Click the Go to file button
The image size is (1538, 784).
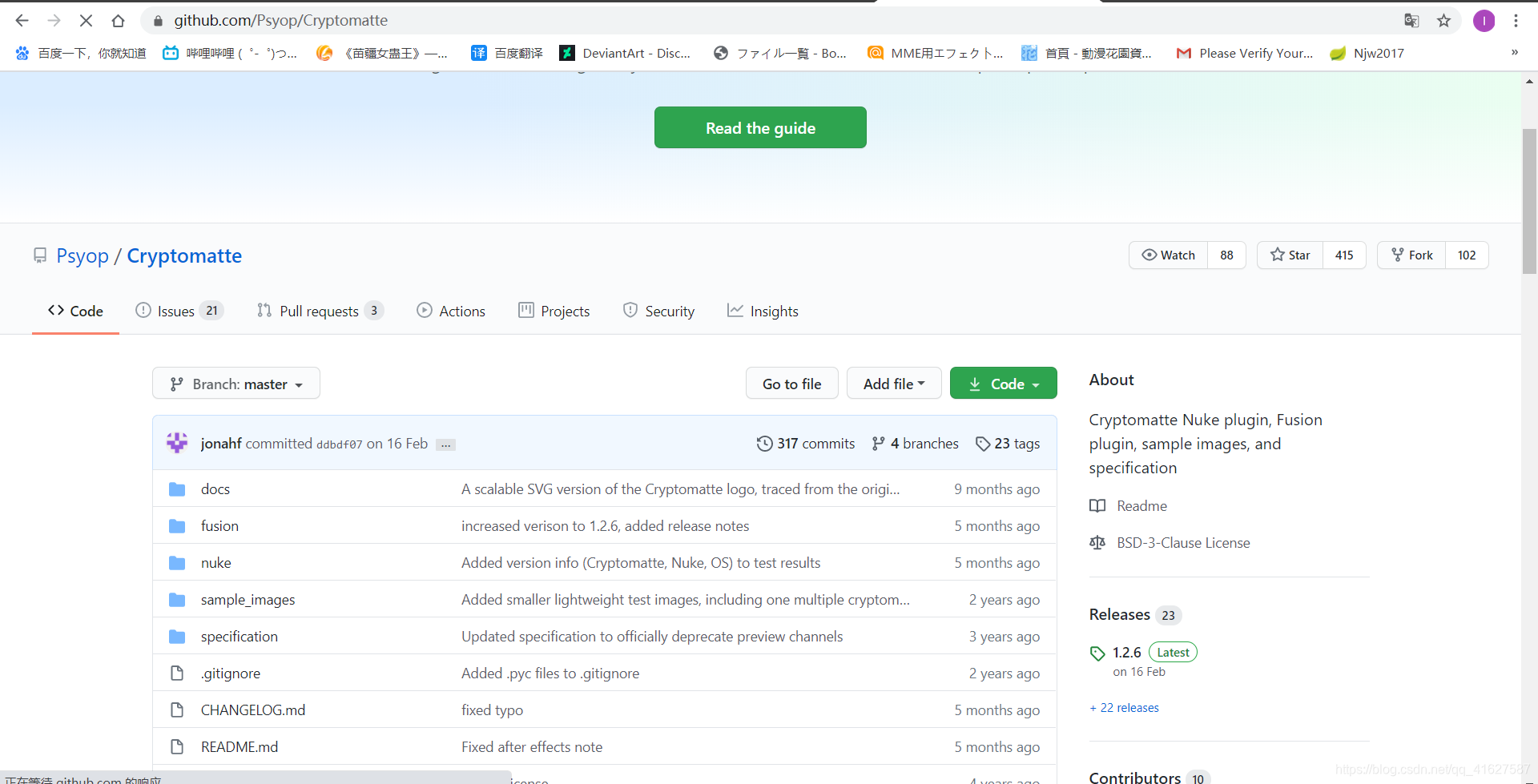[x=791, y=384]
